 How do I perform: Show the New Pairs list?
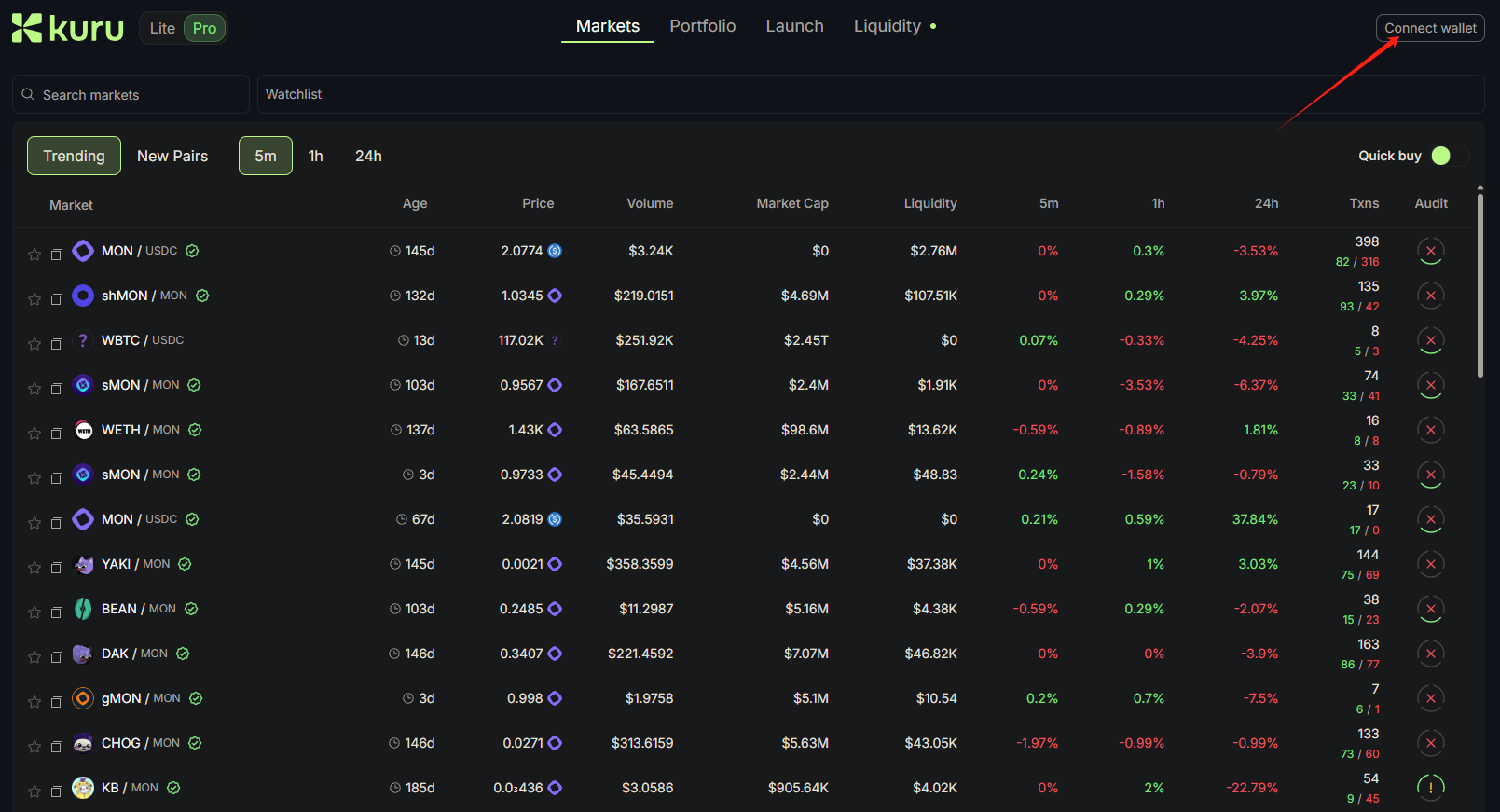(x=172, y=156)
